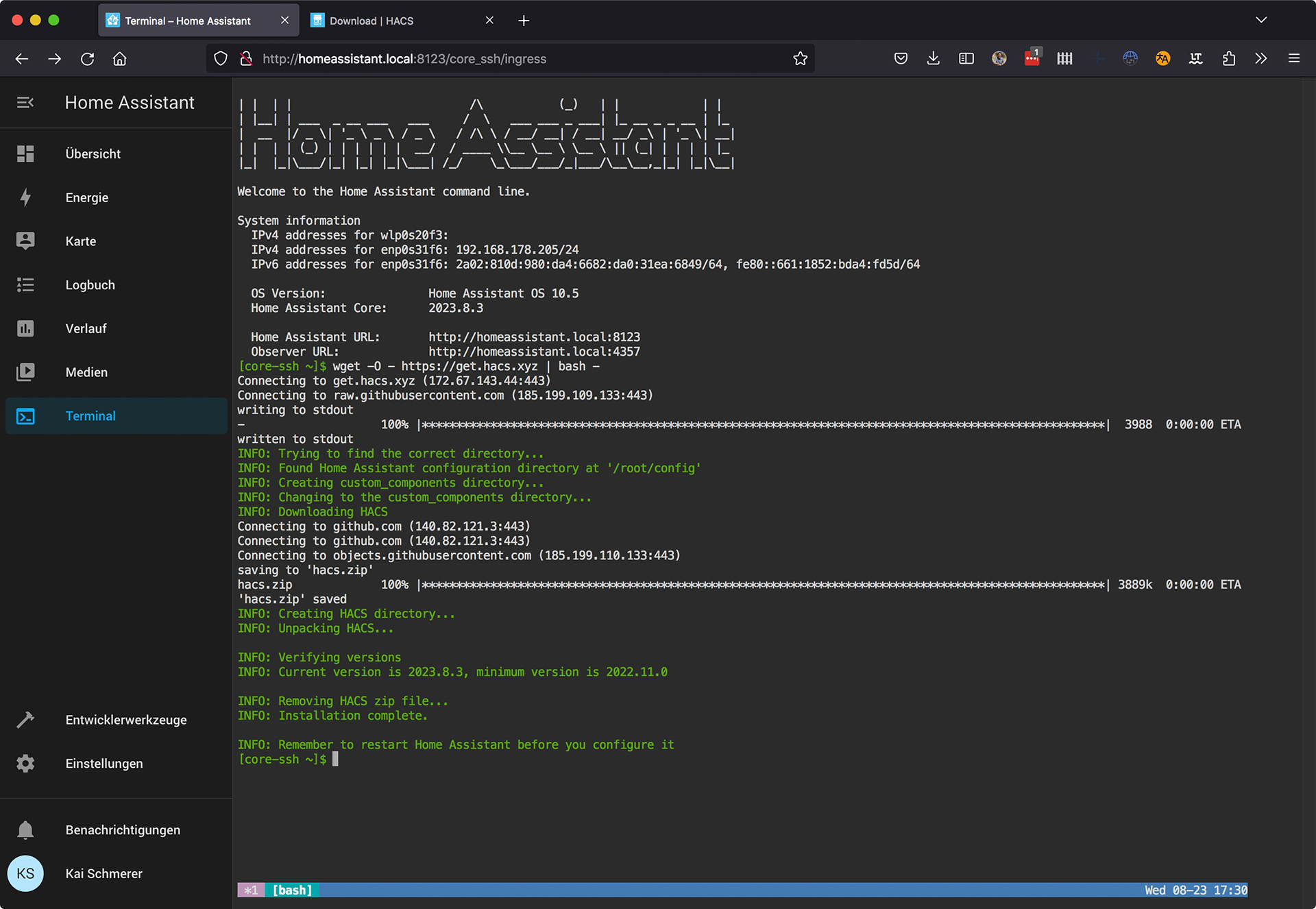
Task: Open the Karte map icon
Action: 25,241
